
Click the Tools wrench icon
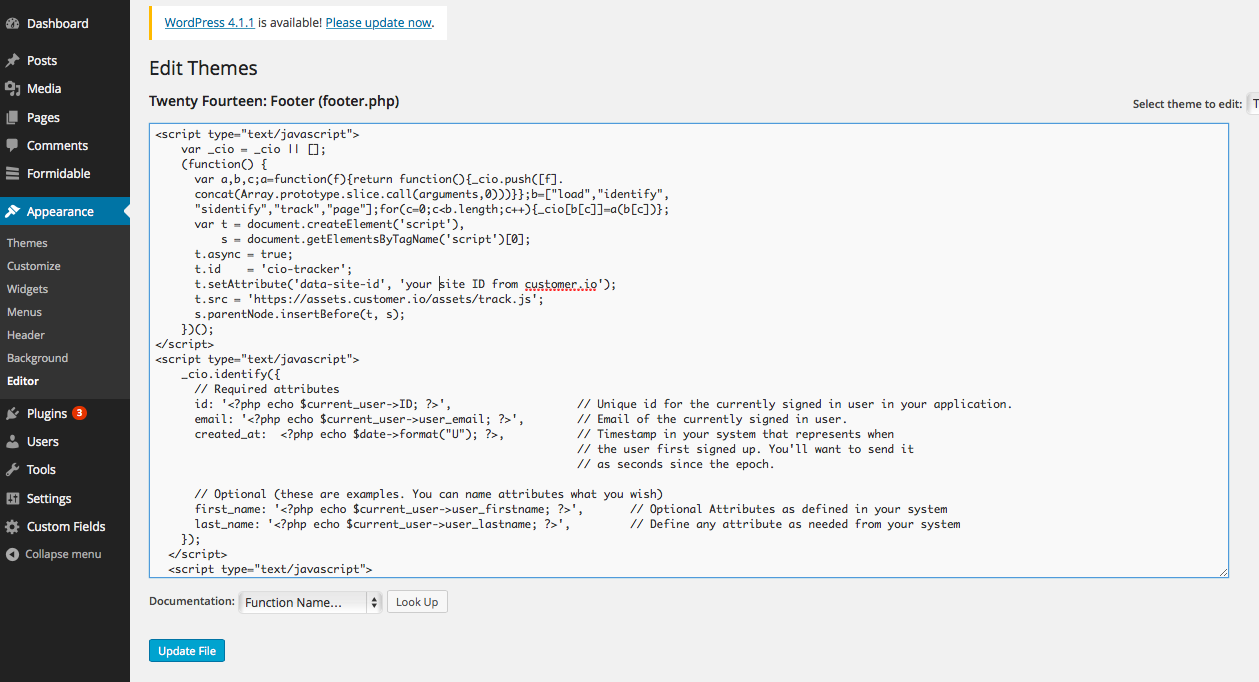(13, 469)
